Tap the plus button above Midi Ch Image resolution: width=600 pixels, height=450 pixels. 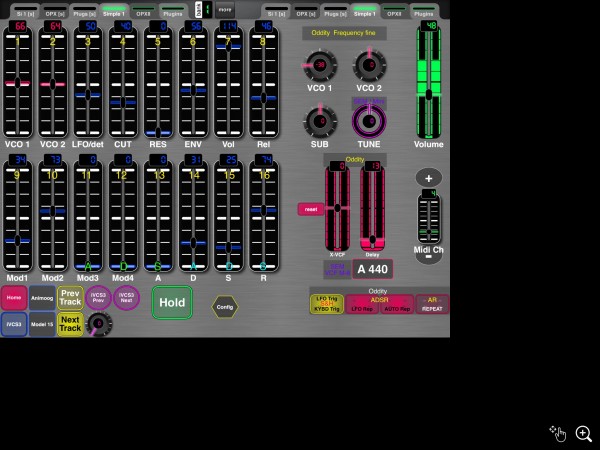tap(429, 178)
